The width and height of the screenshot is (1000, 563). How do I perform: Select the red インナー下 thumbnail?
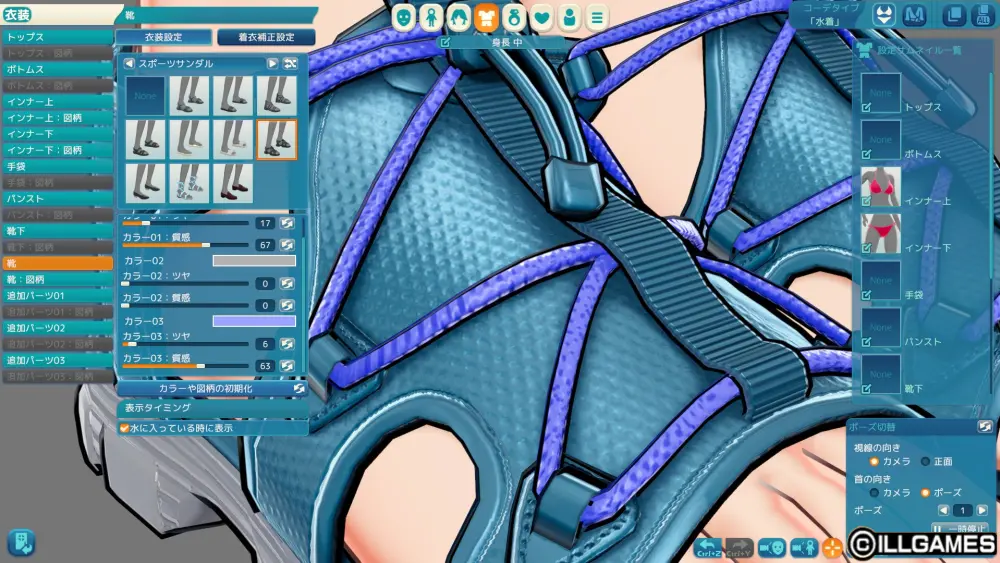click(881, 233)
